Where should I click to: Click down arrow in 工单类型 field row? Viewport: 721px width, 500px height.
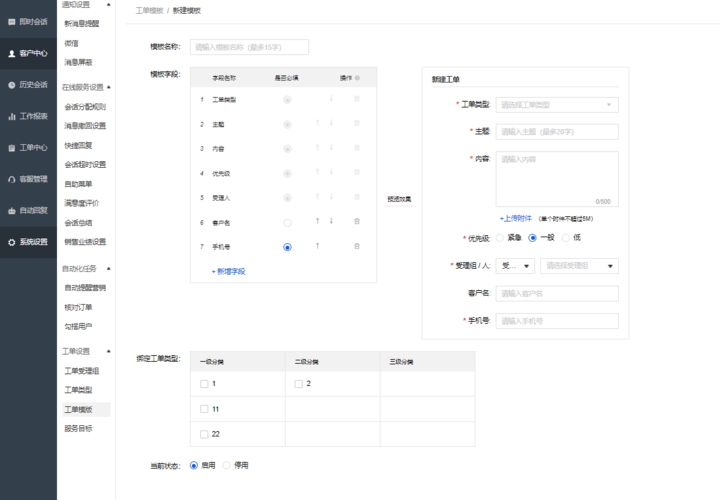tap(331, 98)
